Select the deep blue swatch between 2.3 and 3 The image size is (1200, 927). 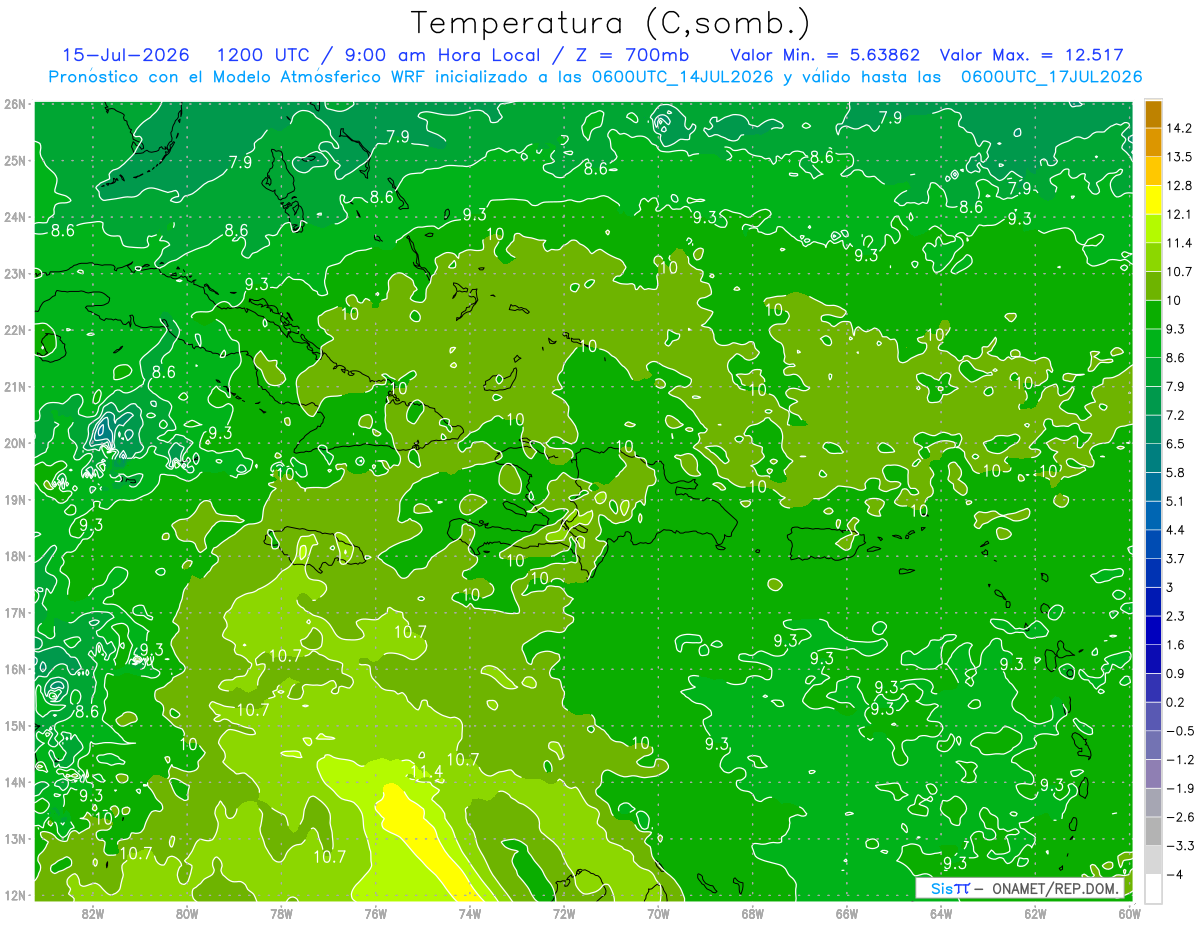tap(1153, 601)
